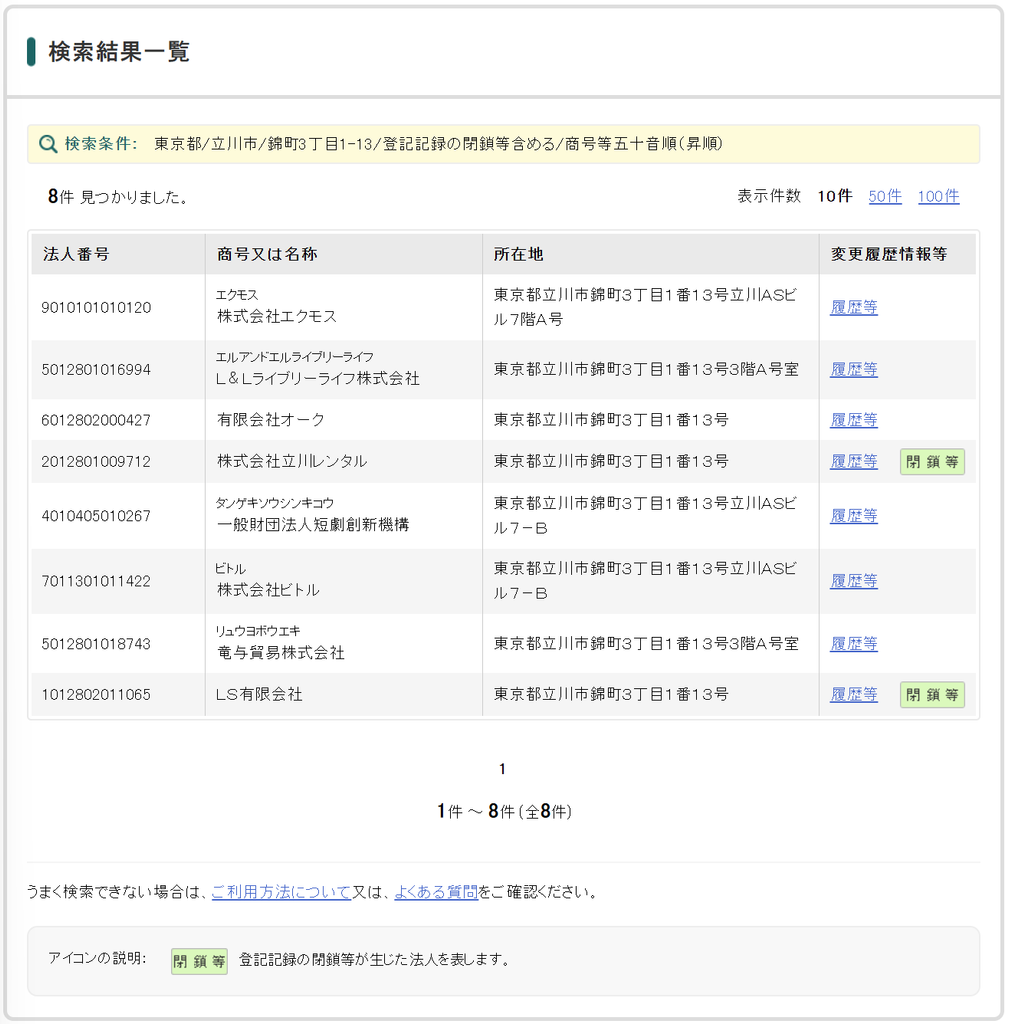
Task: Click page number 1 in pagination
Action: [502, 769]
